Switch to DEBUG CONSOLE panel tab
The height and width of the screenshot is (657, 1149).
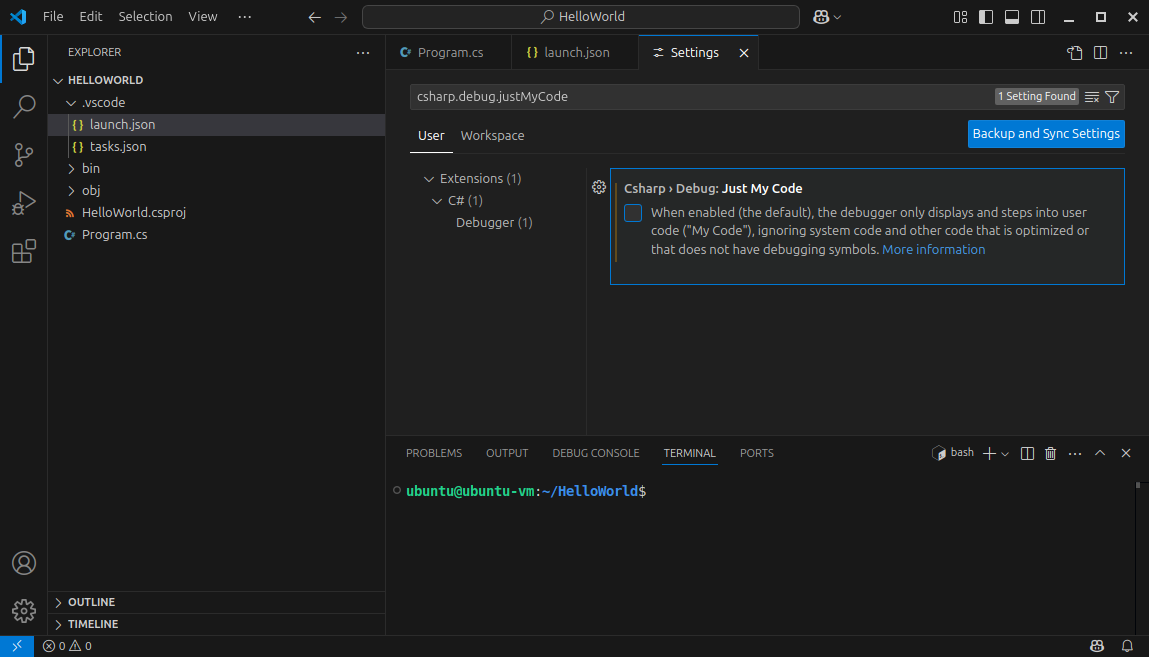(x=596, y=453)
